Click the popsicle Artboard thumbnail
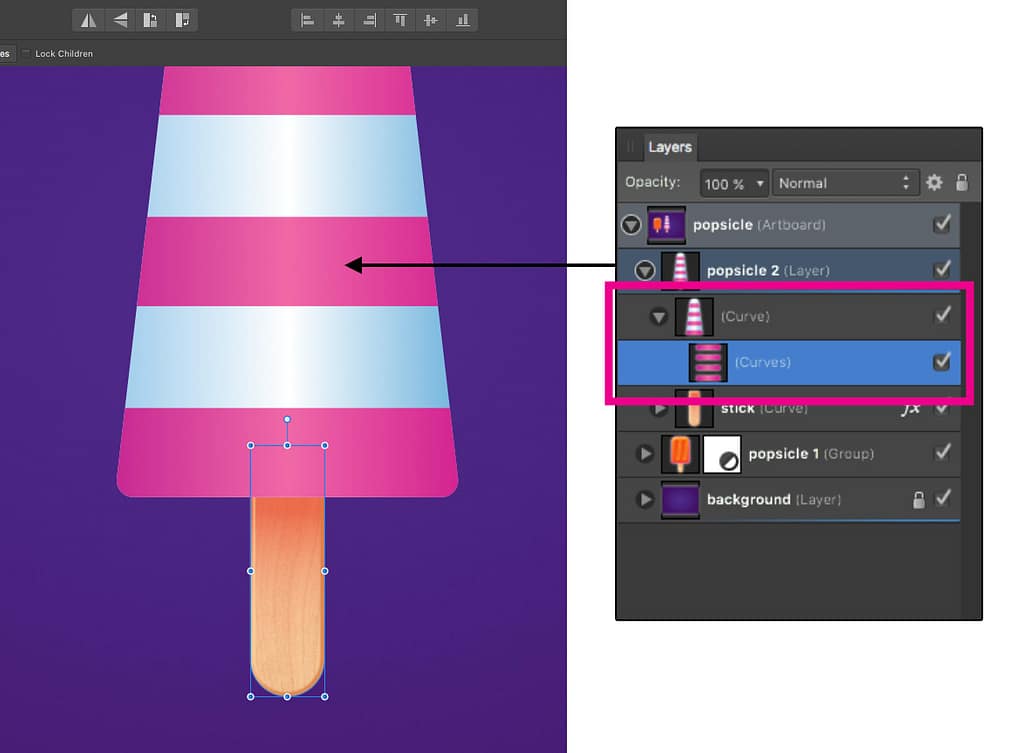This screenshot has width=1023, height=753. pos(666,225)
